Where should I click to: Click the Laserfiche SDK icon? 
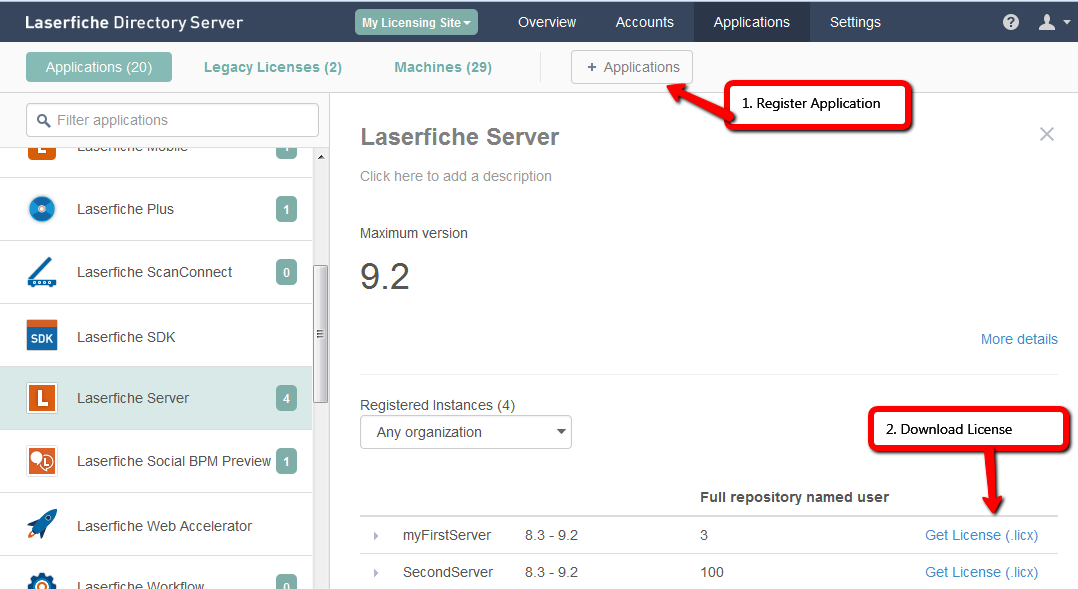42,336
